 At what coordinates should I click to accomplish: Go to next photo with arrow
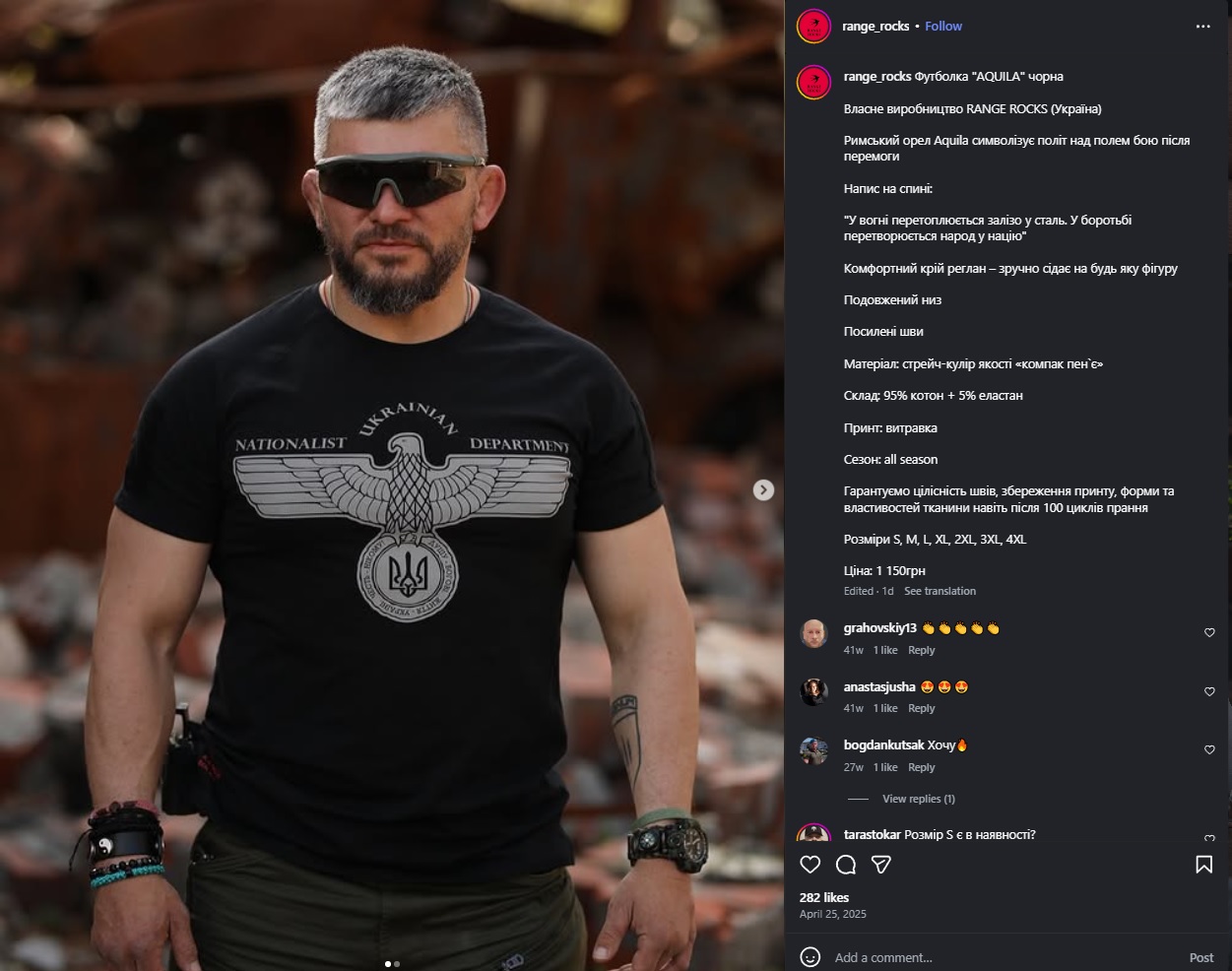pos(763,490)
